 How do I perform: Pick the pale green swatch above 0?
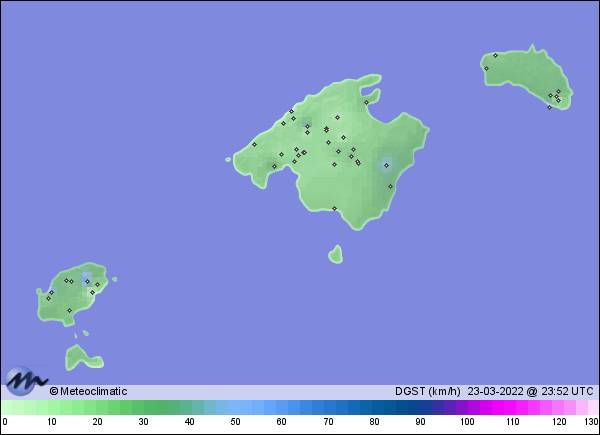(8, 407)
